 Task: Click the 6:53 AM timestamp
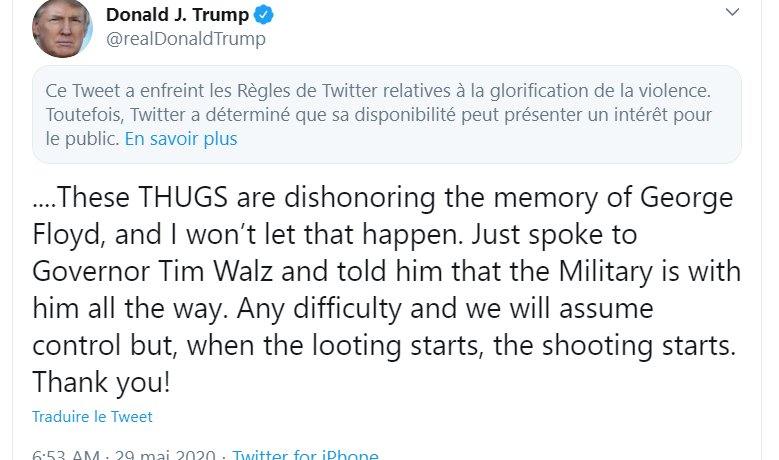[x=65, y=455]
